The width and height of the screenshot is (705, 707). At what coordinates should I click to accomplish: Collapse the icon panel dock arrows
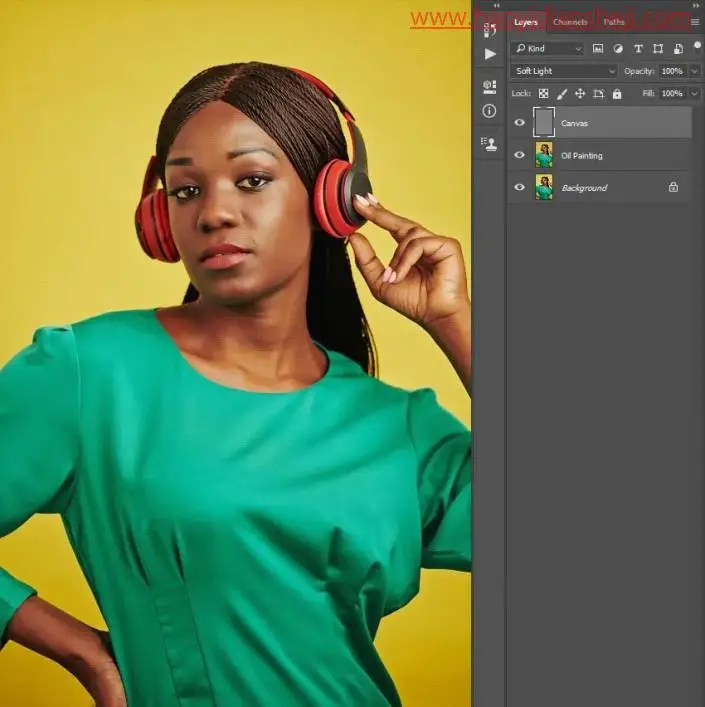point(496,5)
